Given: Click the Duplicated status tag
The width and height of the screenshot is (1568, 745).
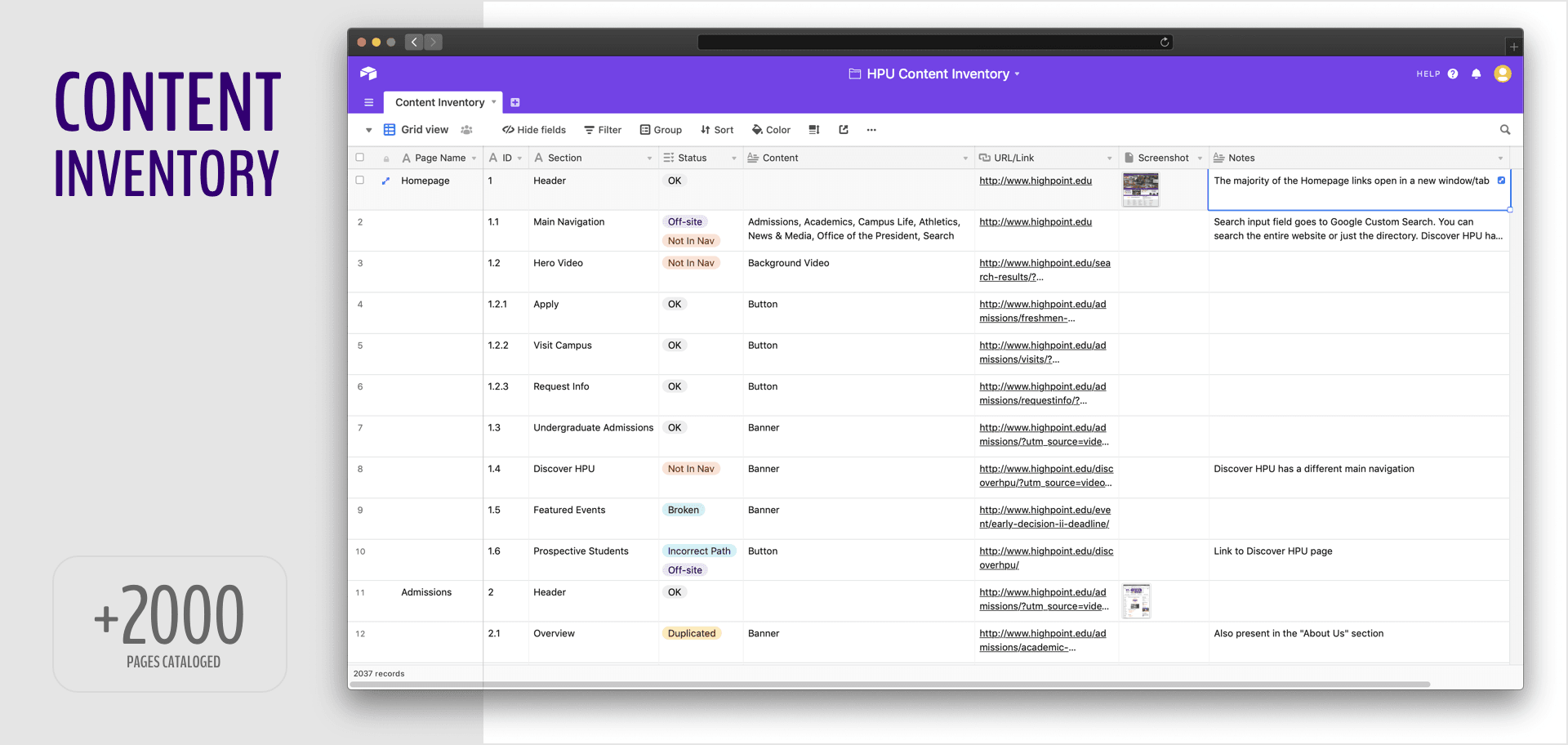Looking at the screenshot, I should click(x=692, y=633).
